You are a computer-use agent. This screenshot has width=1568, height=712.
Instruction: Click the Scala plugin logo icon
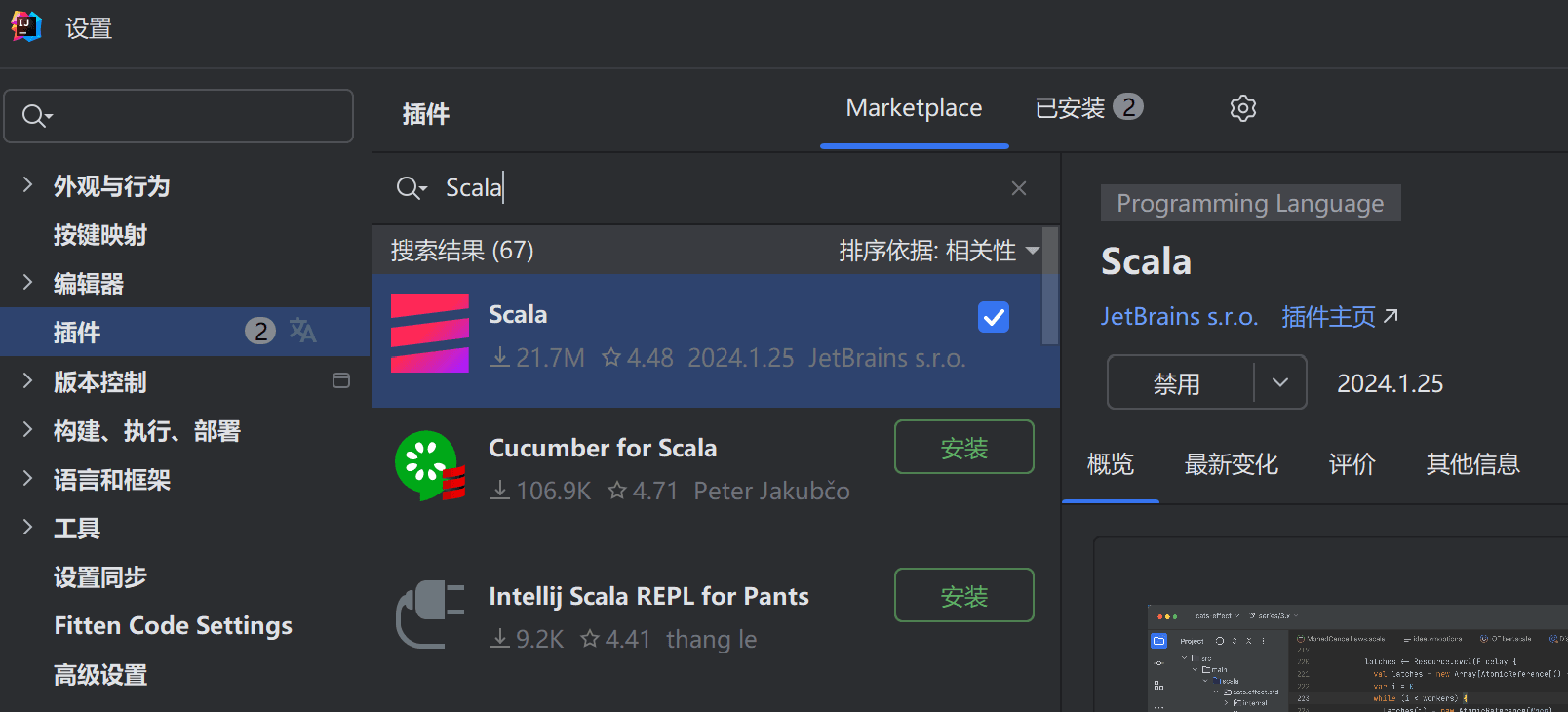point(430,334)
